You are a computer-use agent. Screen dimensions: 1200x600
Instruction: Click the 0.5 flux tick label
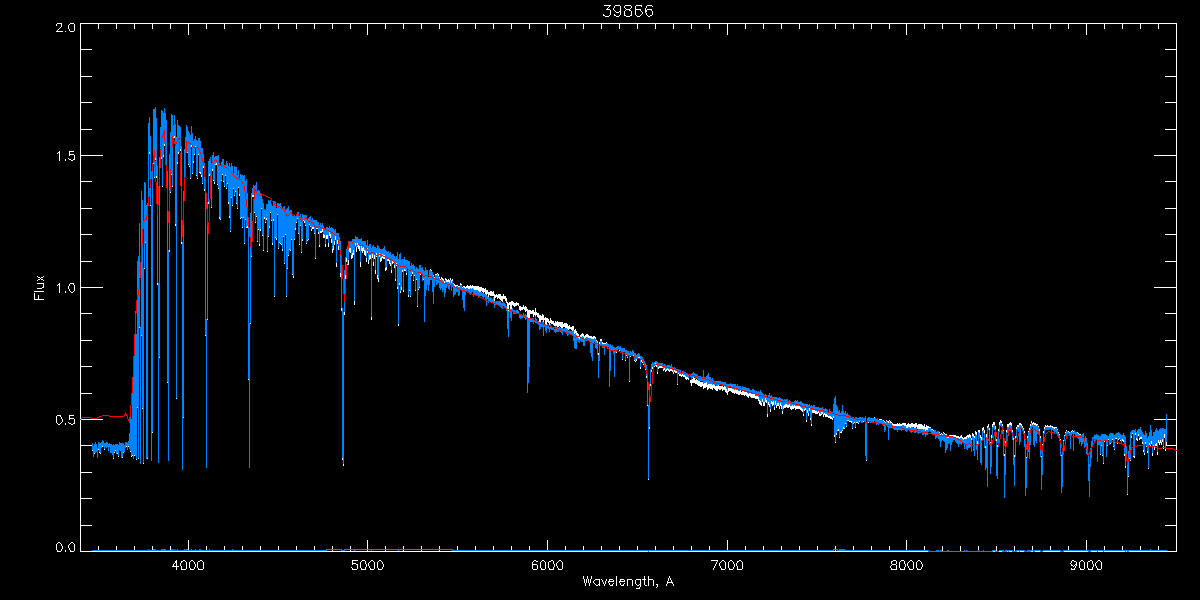click(x=65, y=419)
